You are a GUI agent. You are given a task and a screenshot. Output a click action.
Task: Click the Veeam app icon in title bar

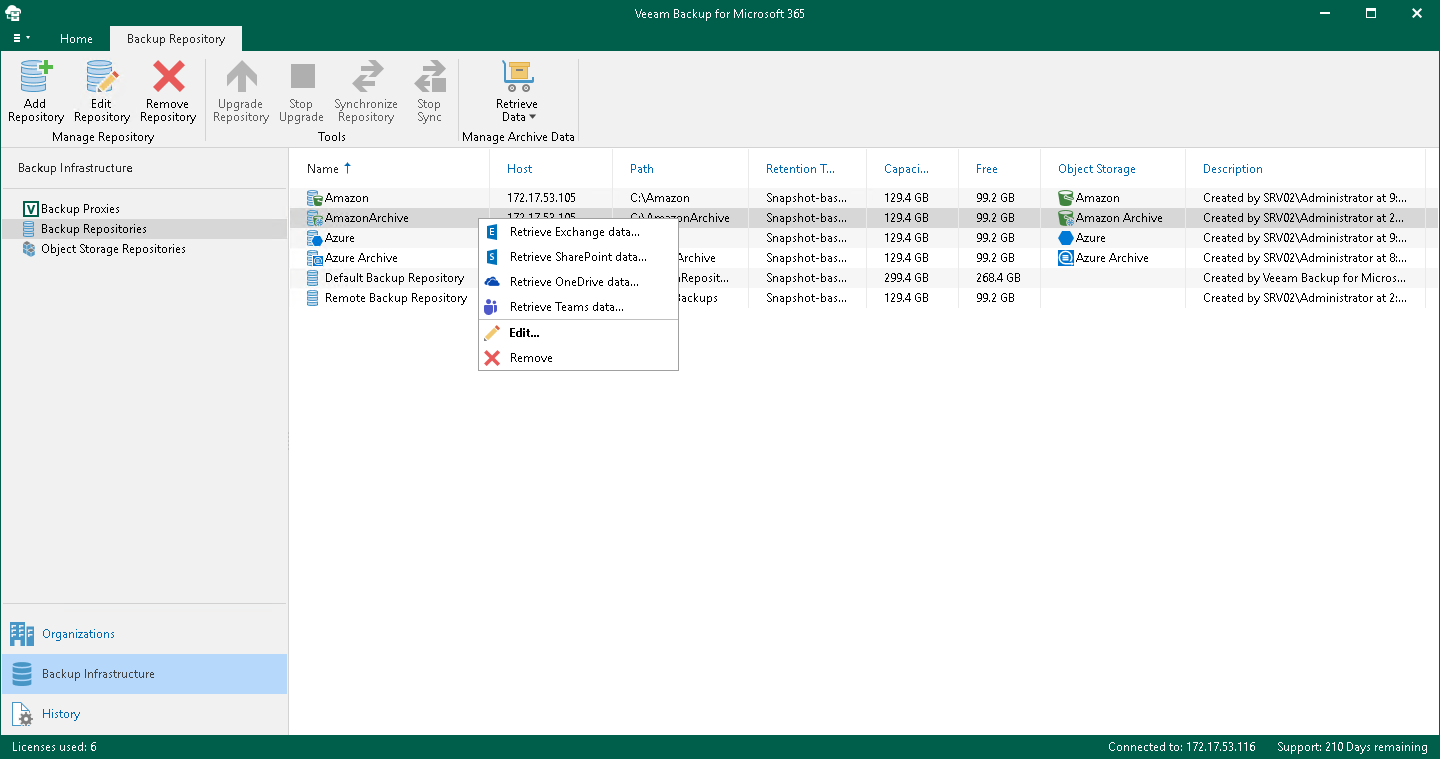[x=13, y=13]
